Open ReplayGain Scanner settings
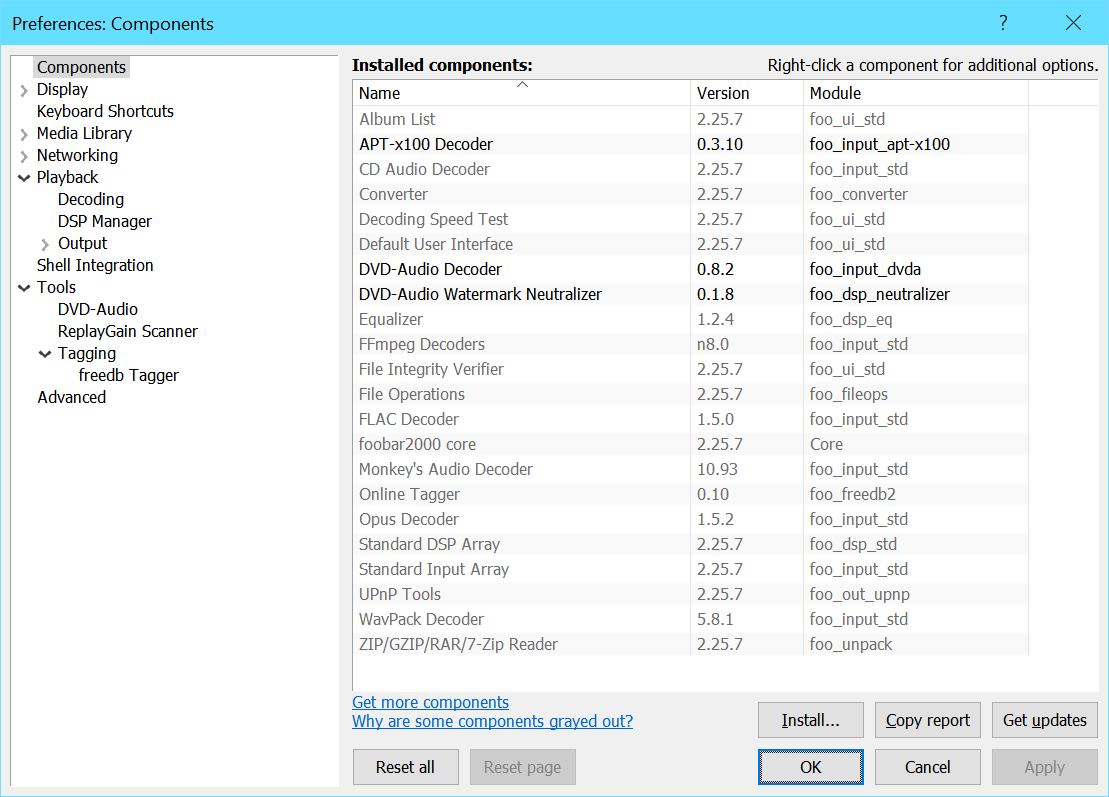This screenshot has width=1109, height=797. coord(127,331)
